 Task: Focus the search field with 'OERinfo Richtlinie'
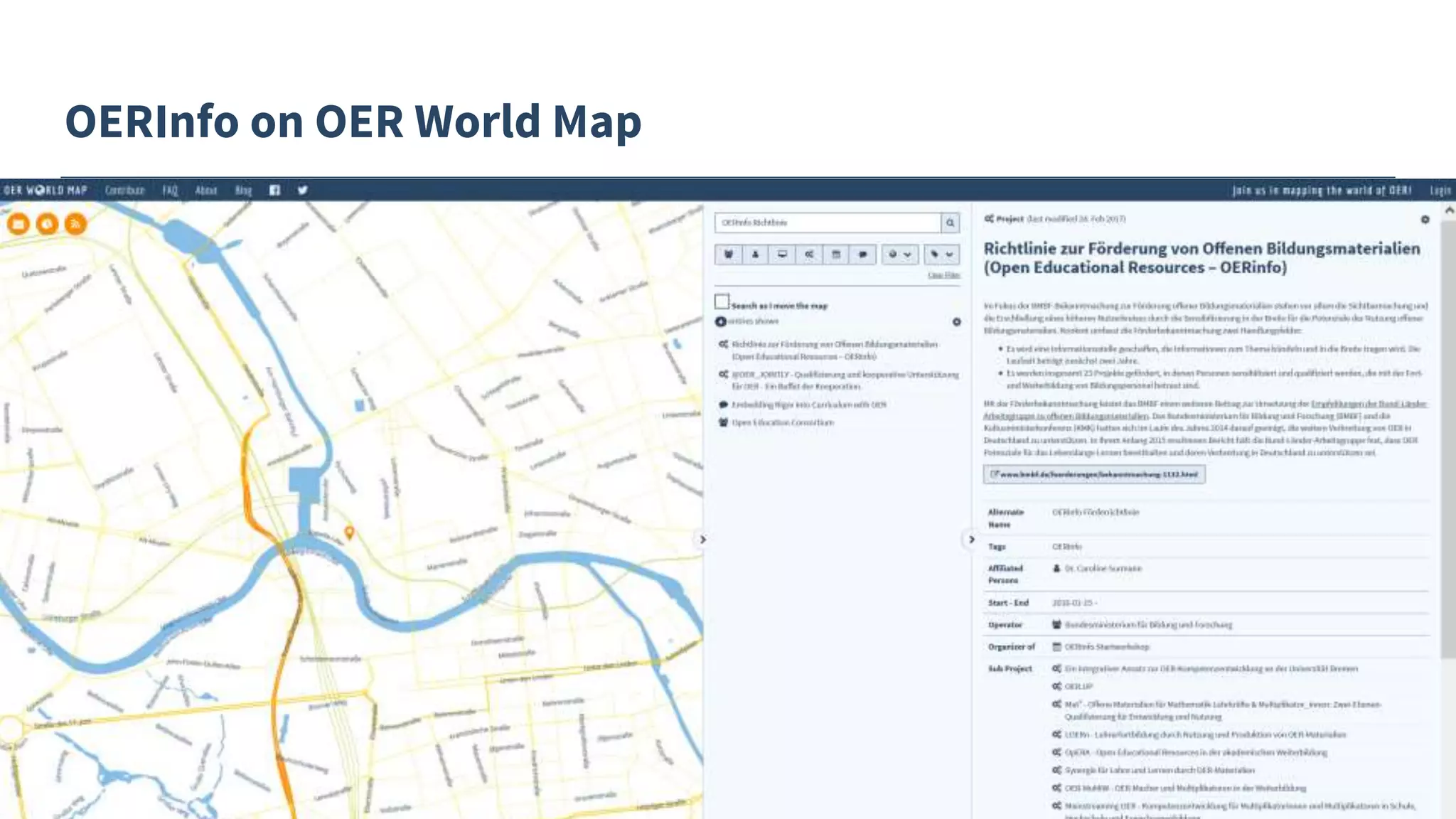tap(828, 223)
